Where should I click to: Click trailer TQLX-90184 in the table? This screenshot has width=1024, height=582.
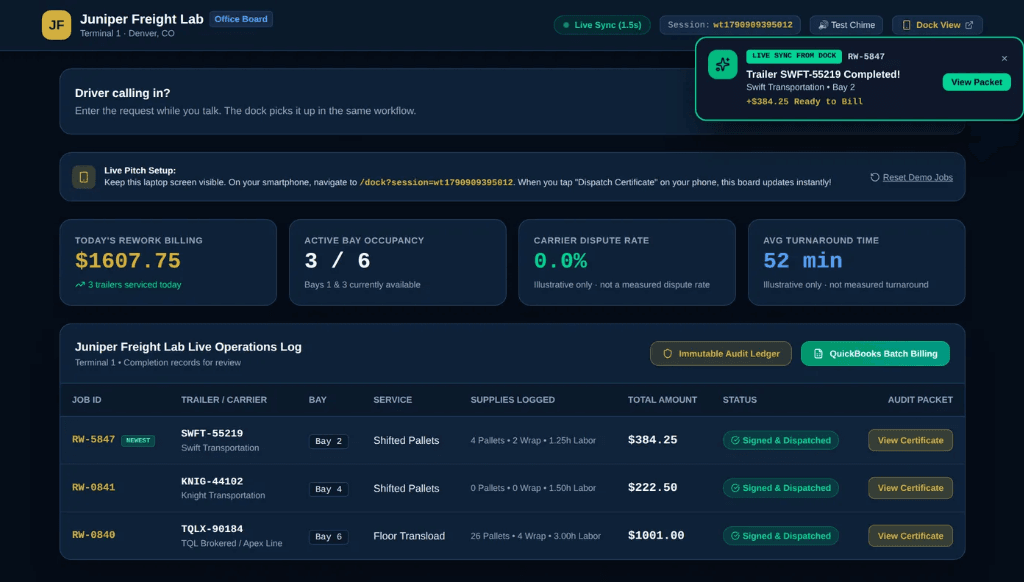pos(212,528)
